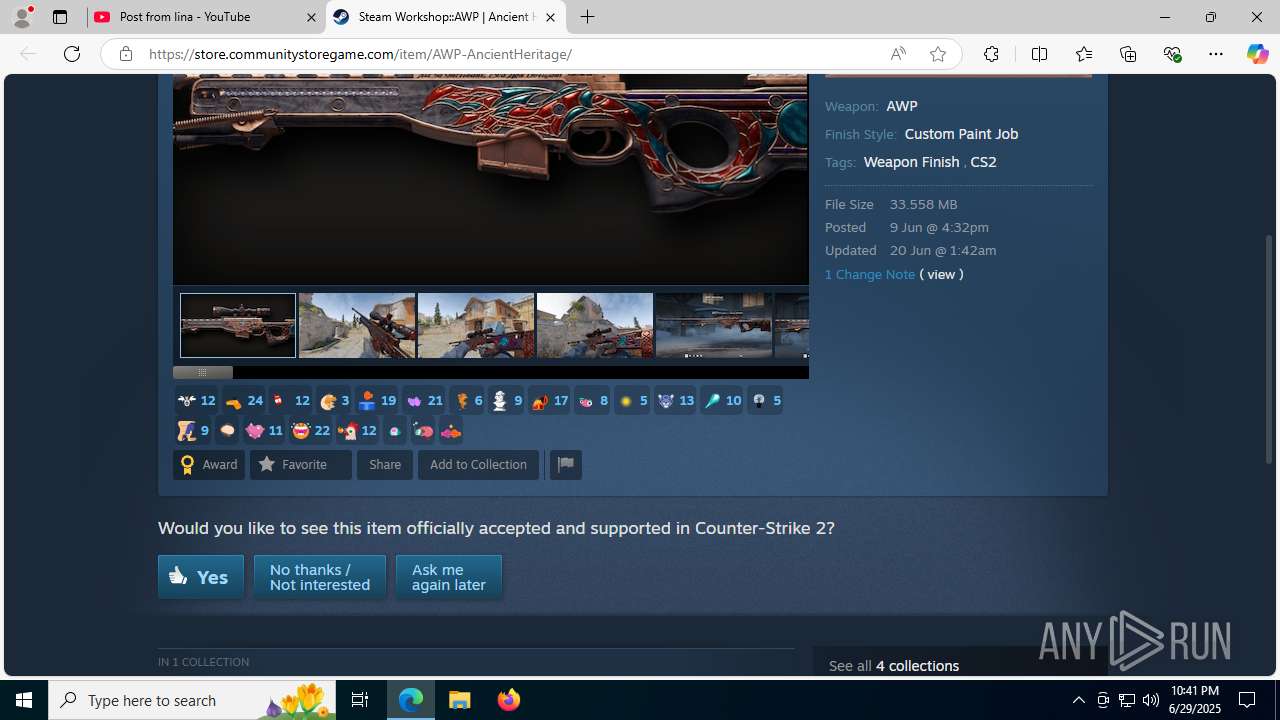The image size is (1280, 720).
Task: Click the purple award reaction with count 21
Action: click(x=424, y=401)
